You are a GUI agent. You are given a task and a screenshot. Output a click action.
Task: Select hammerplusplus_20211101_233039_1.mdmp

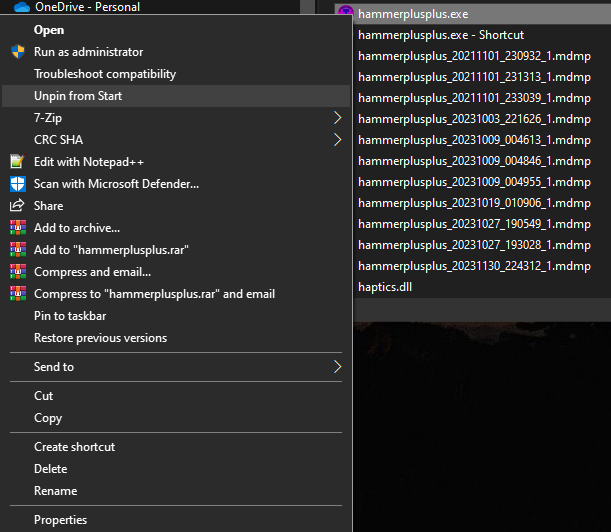point(474,98)
